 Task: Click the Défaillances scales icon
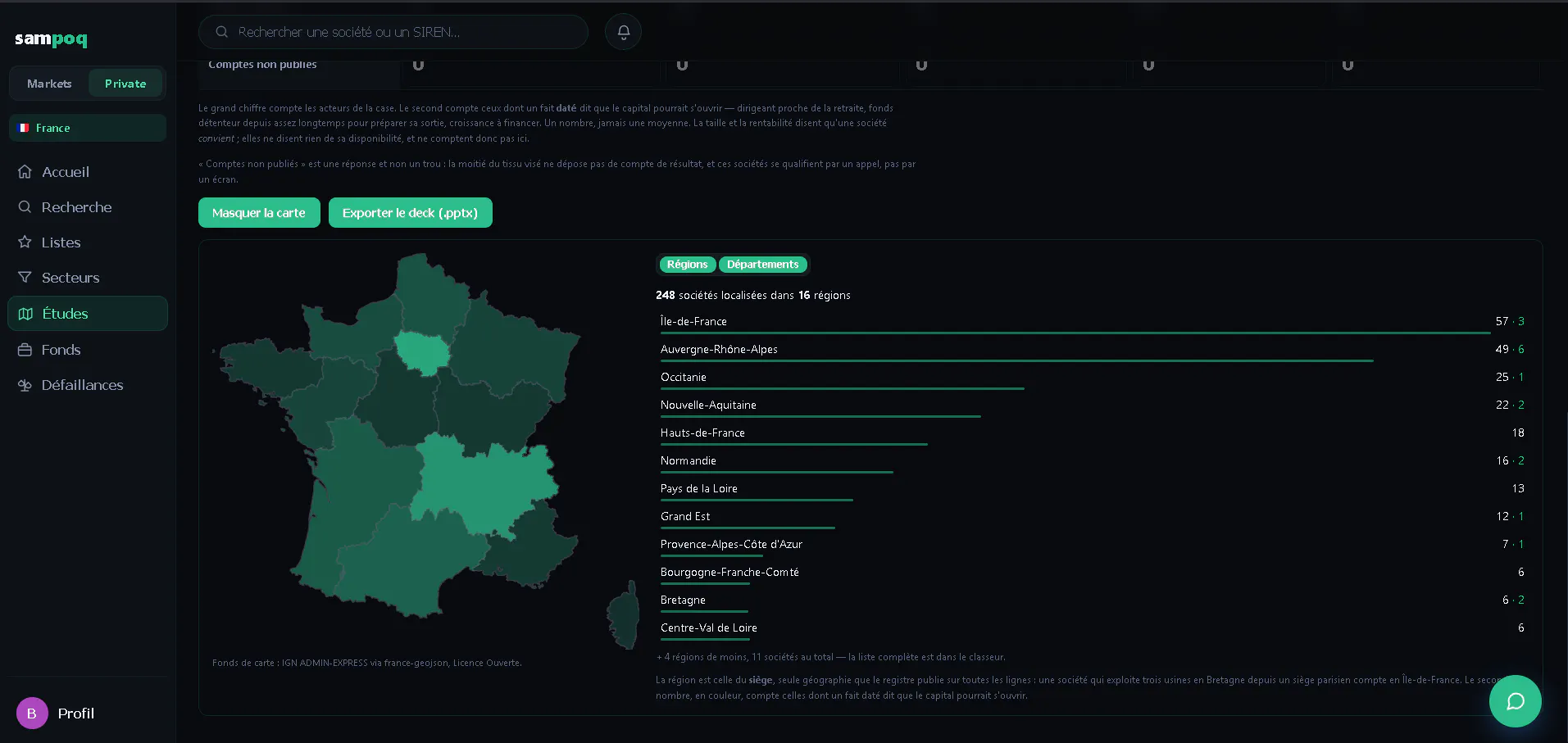25,385
